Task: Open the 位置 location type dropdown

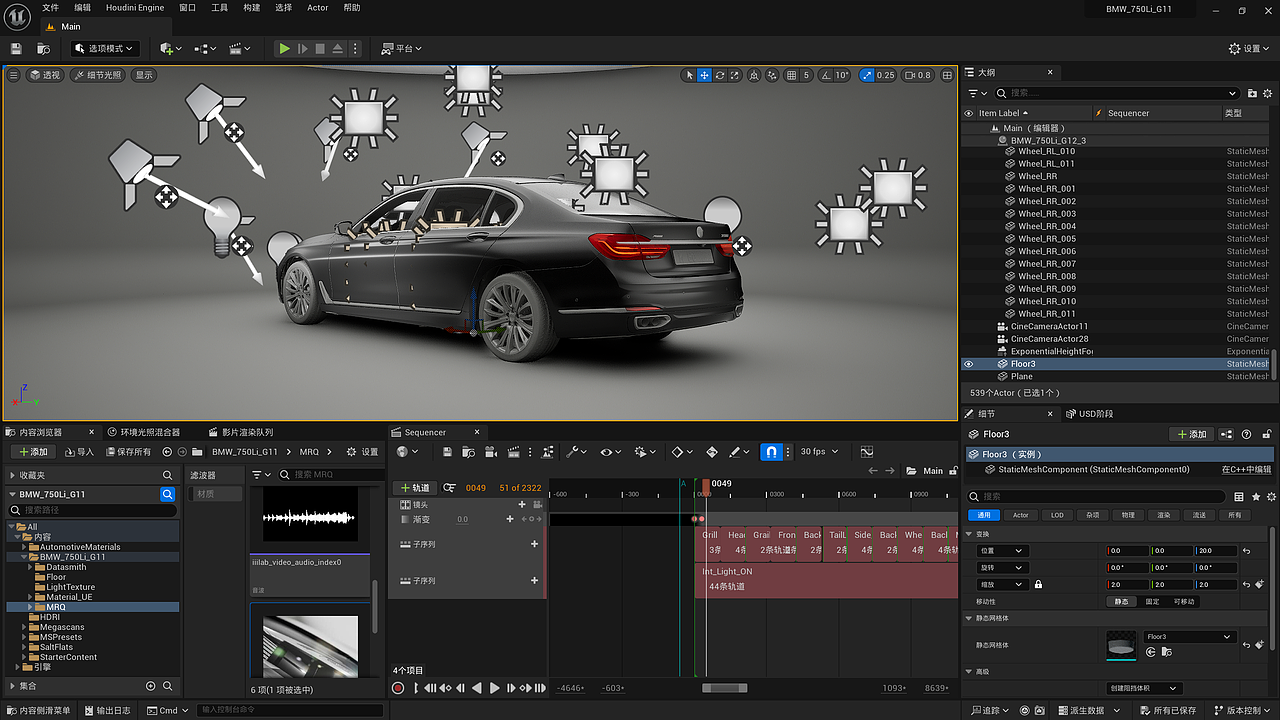Action: tap(1003, 551)
